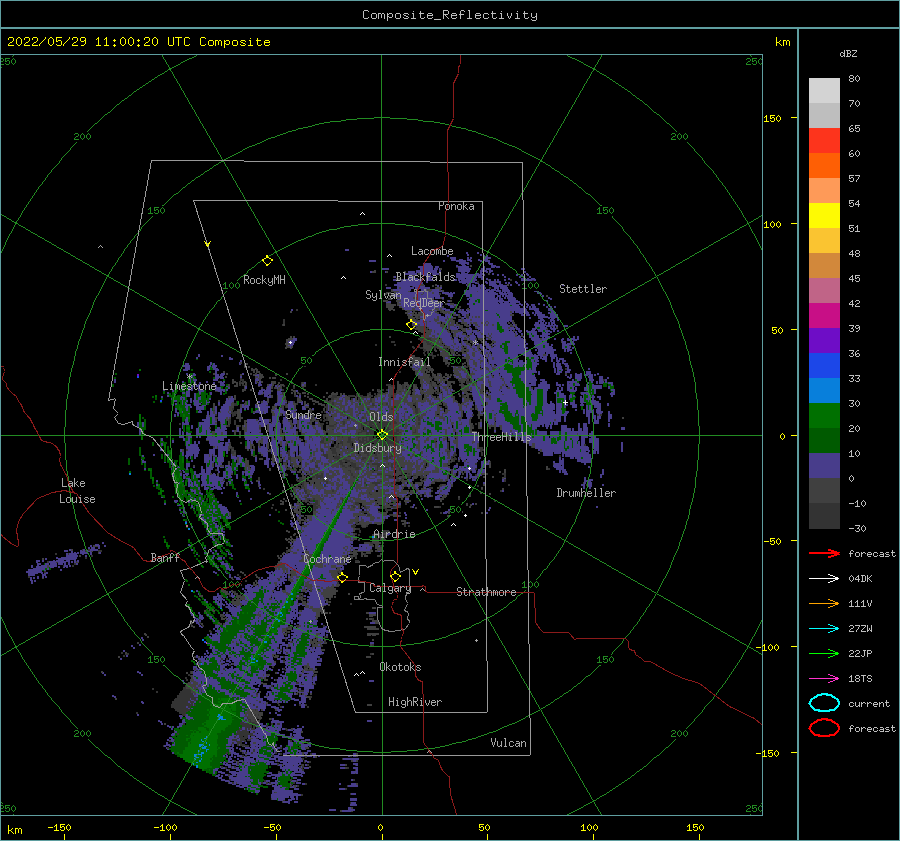Screen dimensions: 900x841
Task: Click the Olds town label
Action: point(381,417)
